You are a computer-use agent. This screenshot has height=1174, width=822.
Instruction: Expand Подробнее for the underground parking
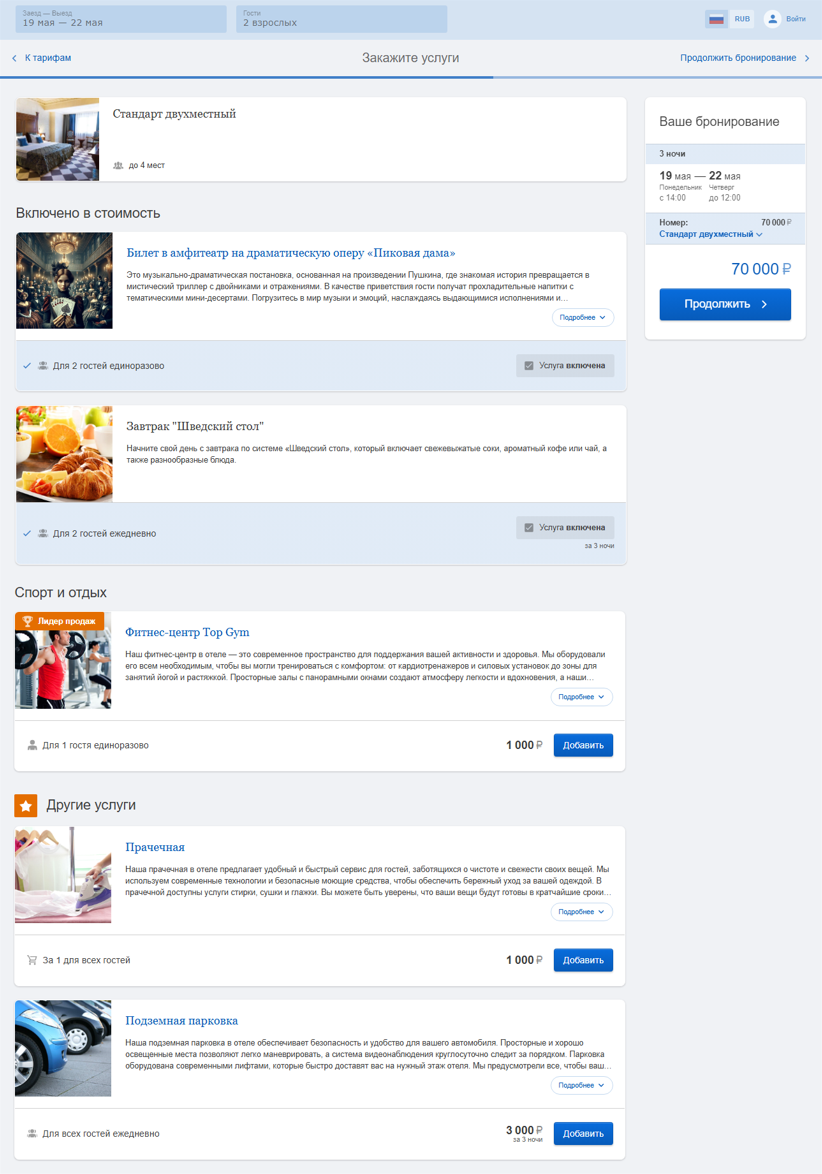point(582,1086)
